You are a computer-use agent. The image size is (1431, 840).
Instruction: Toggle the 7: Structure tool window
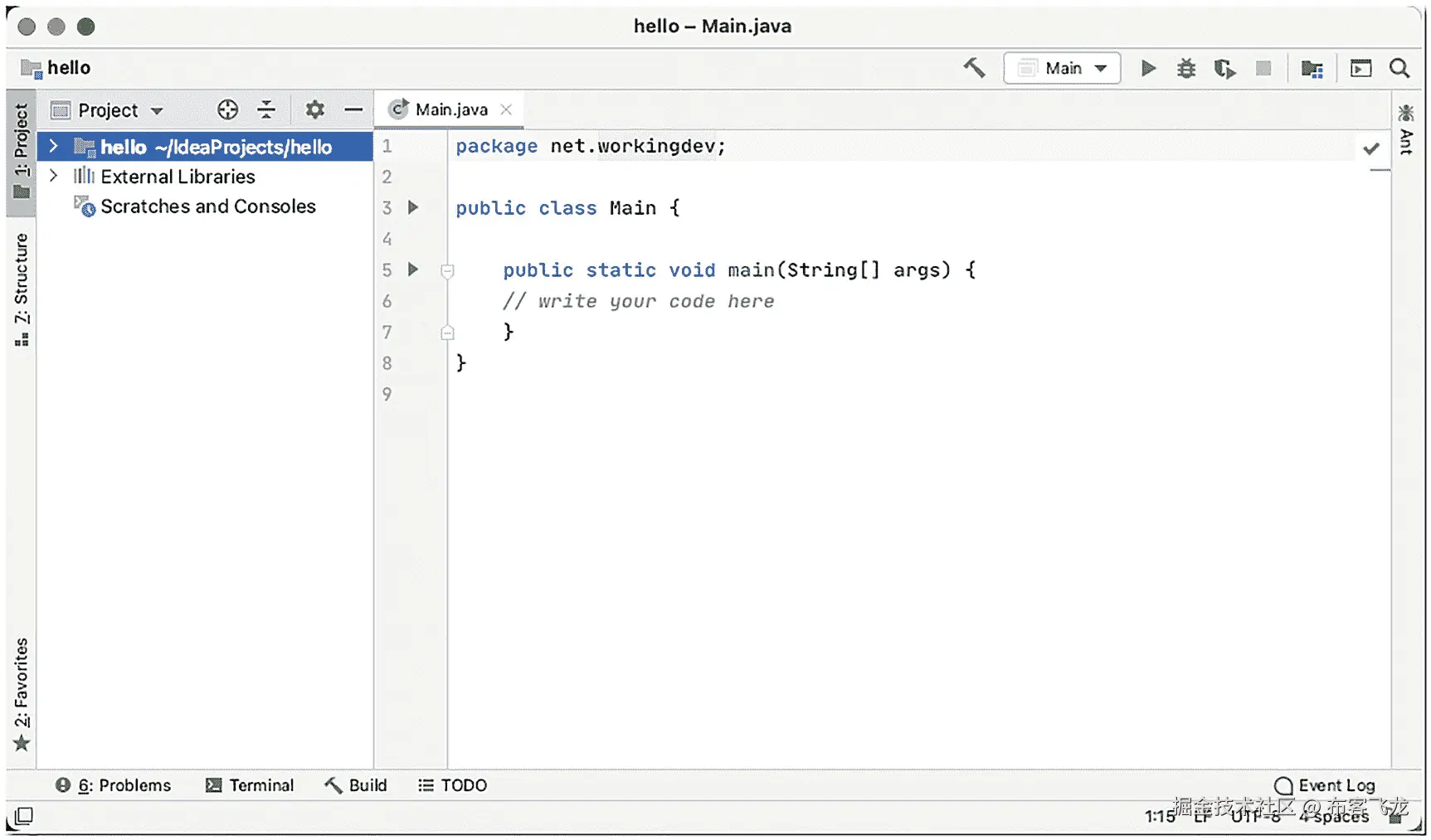coord(22,289)
